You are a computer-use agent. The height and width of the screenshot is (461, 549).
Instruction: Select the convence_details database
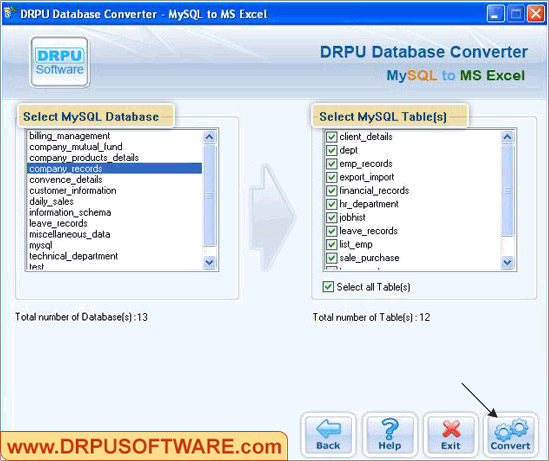click(x=114, y=179)
